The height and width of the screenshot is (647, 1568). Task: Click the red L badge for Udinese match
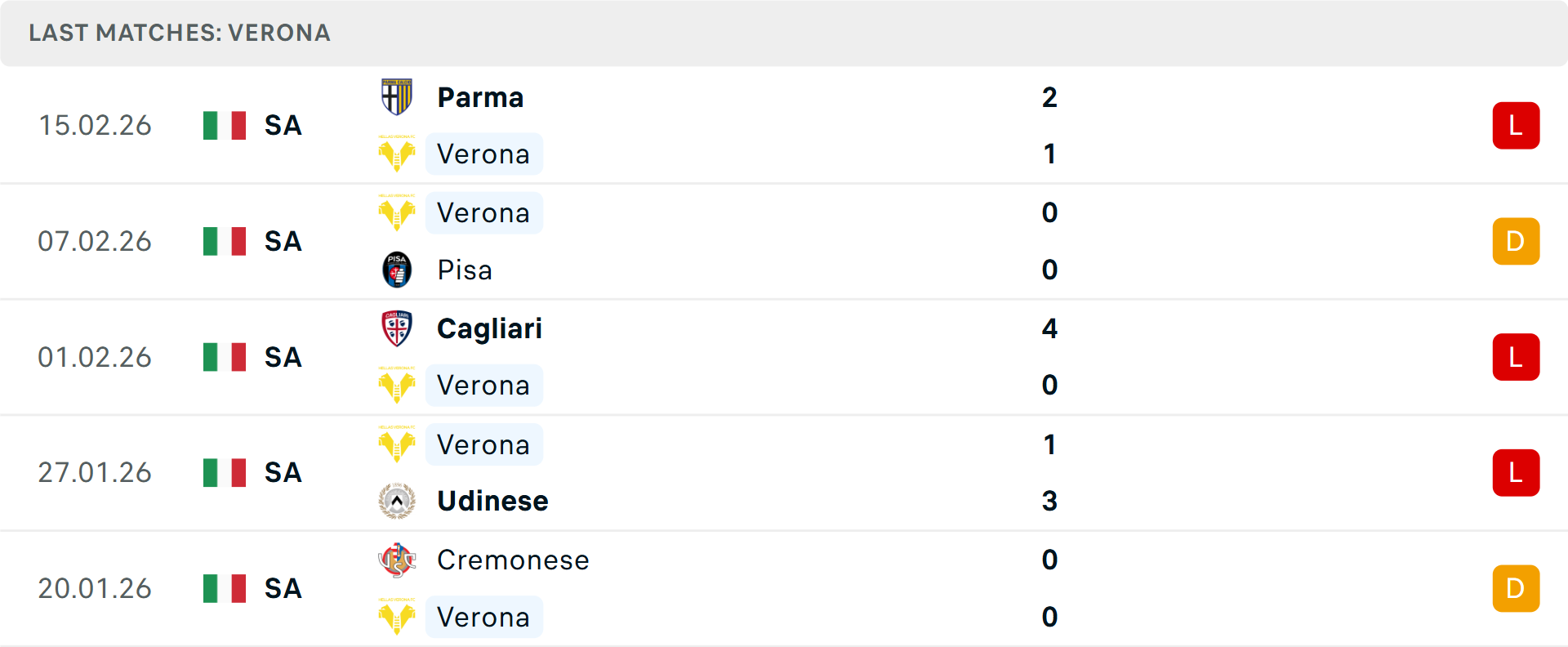click(1516, 472)
